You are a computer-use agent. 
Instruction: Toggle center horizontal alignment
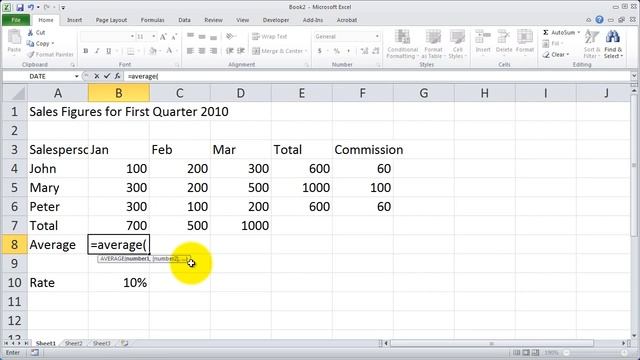tap(202, 51)
